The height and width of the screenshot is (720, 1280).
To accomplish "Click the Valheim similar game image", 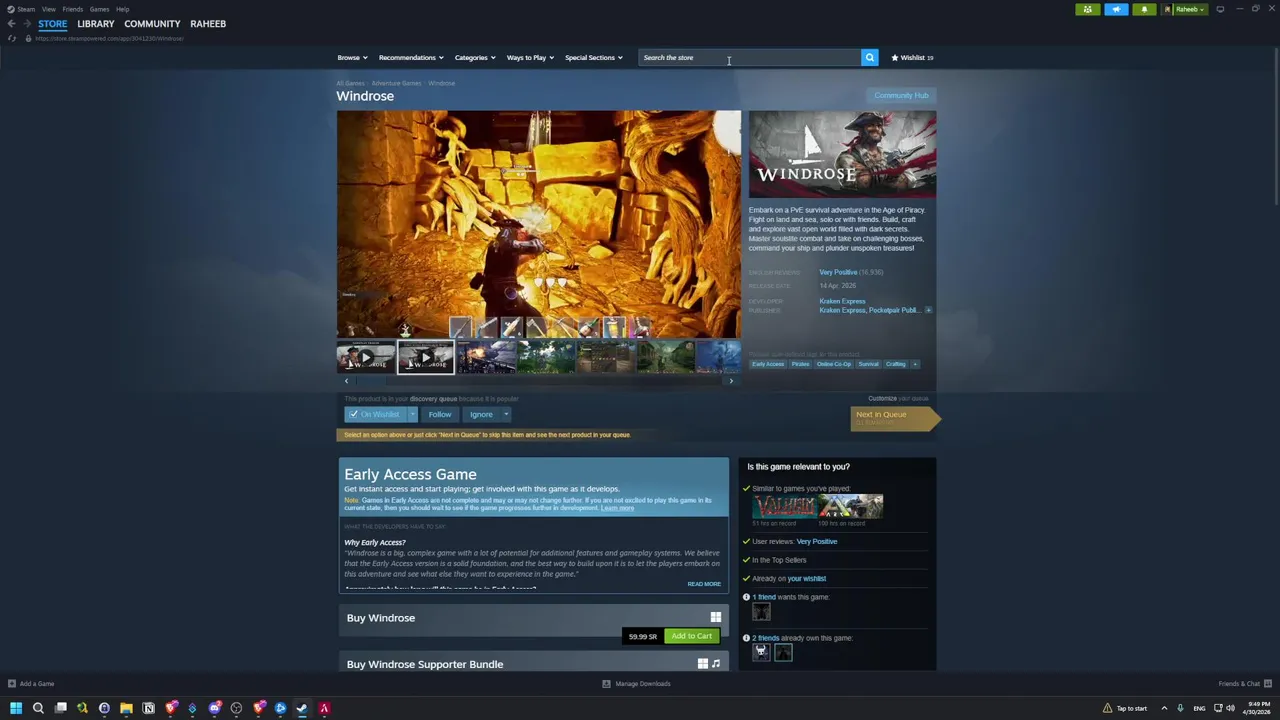I will pos(785,506).
